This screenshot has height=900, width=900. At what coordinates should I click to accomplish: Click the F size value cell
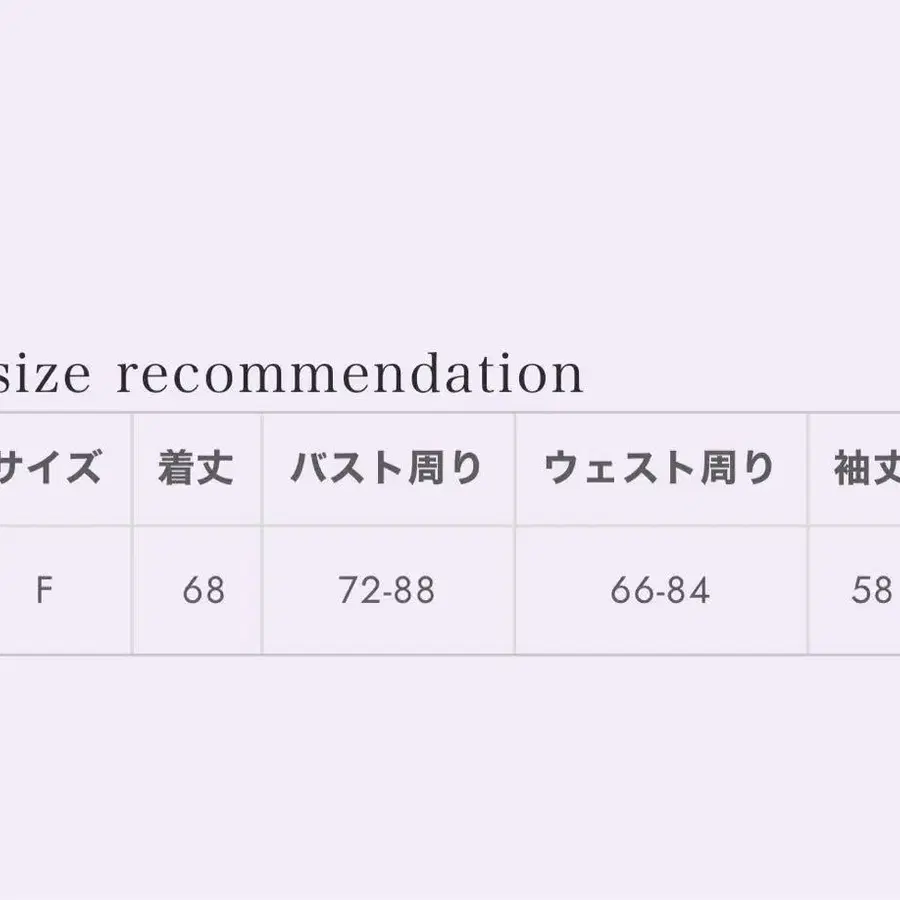pos(44,591)
